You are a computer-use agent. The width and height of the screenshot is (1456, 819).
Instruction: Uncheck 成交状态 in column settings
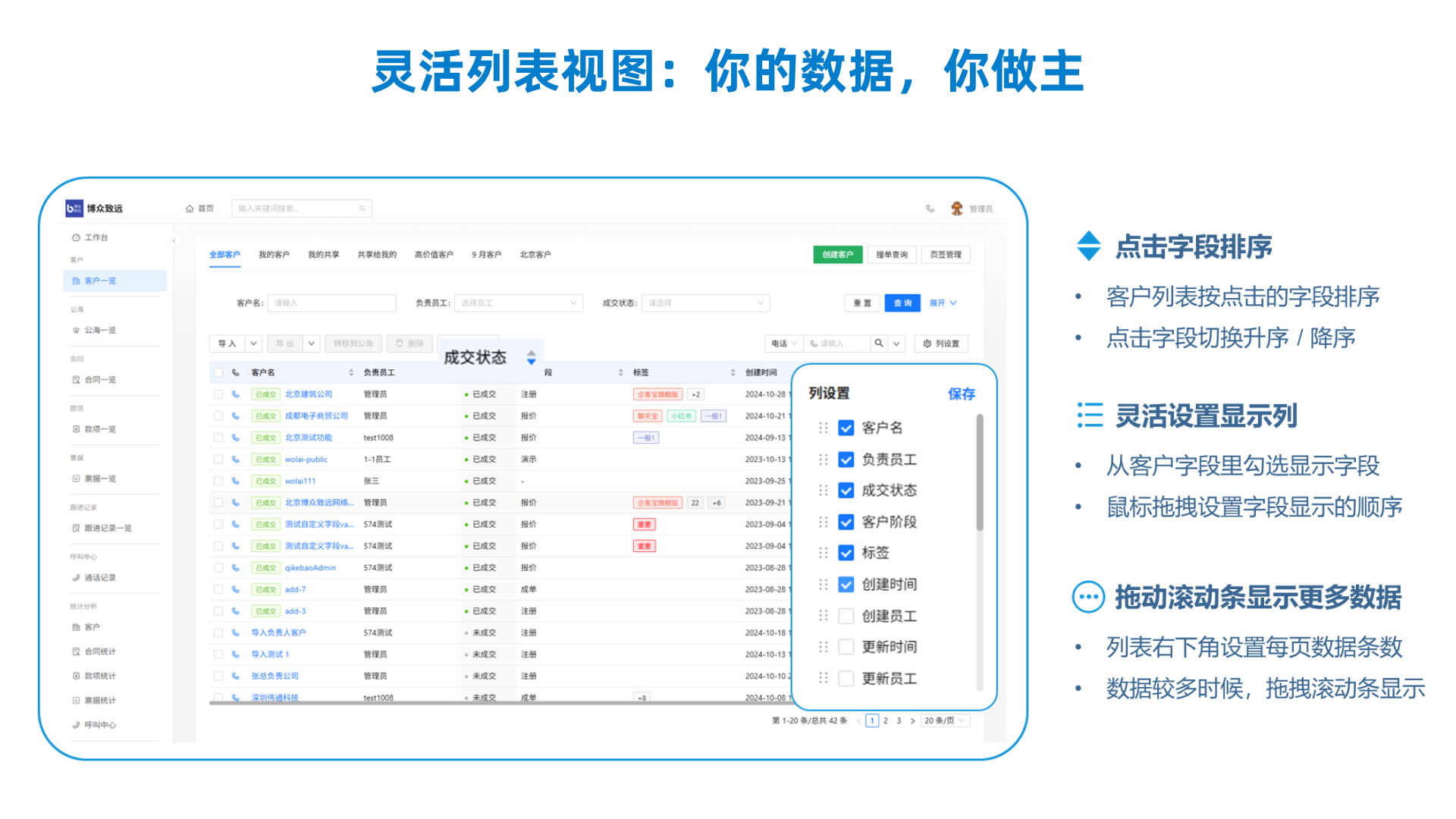(x=846, y=491)
